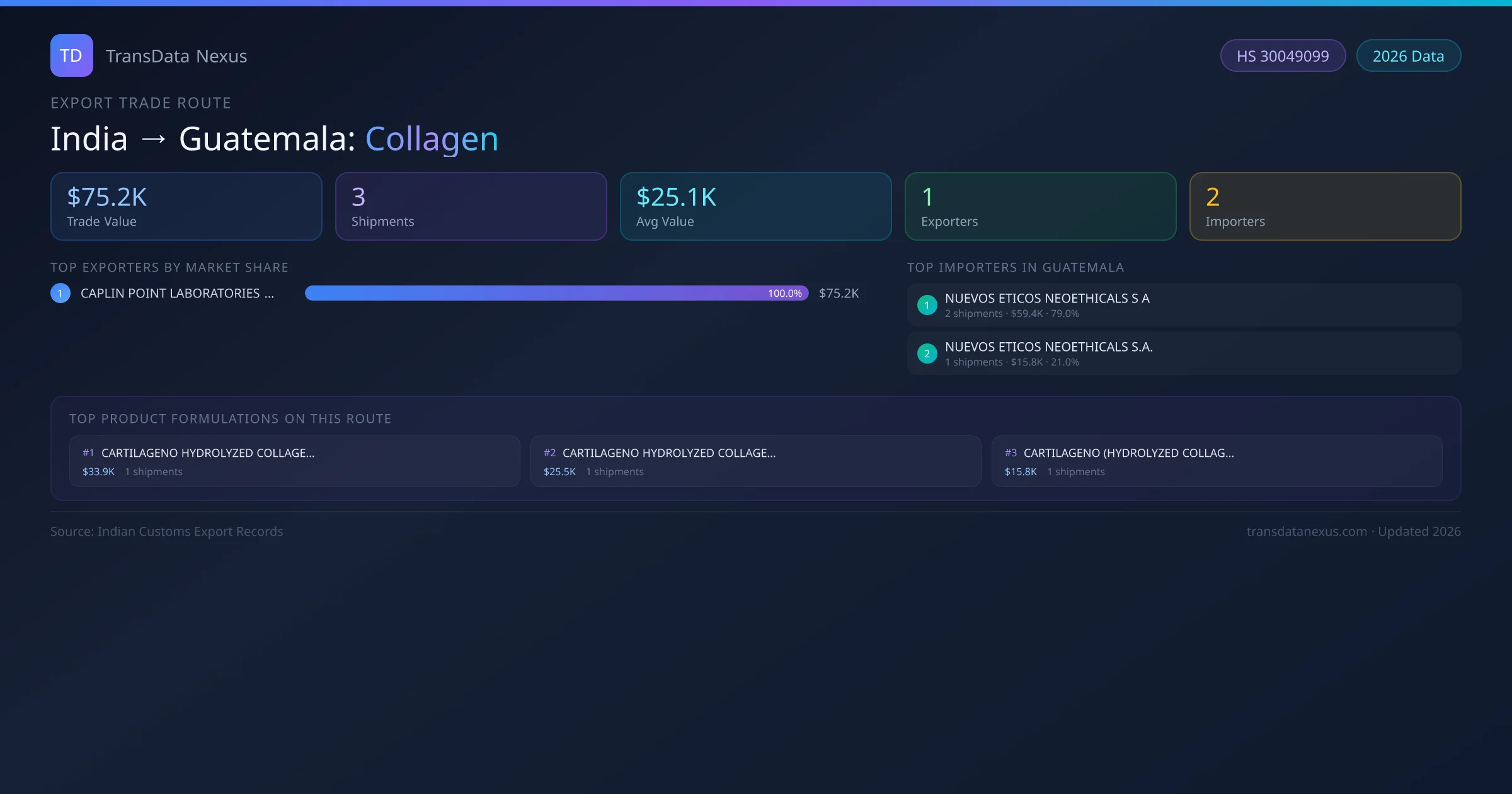Click the TD logo icon
The width and height of the screenshot is (1512, 794).
click(x=71, y=55)
